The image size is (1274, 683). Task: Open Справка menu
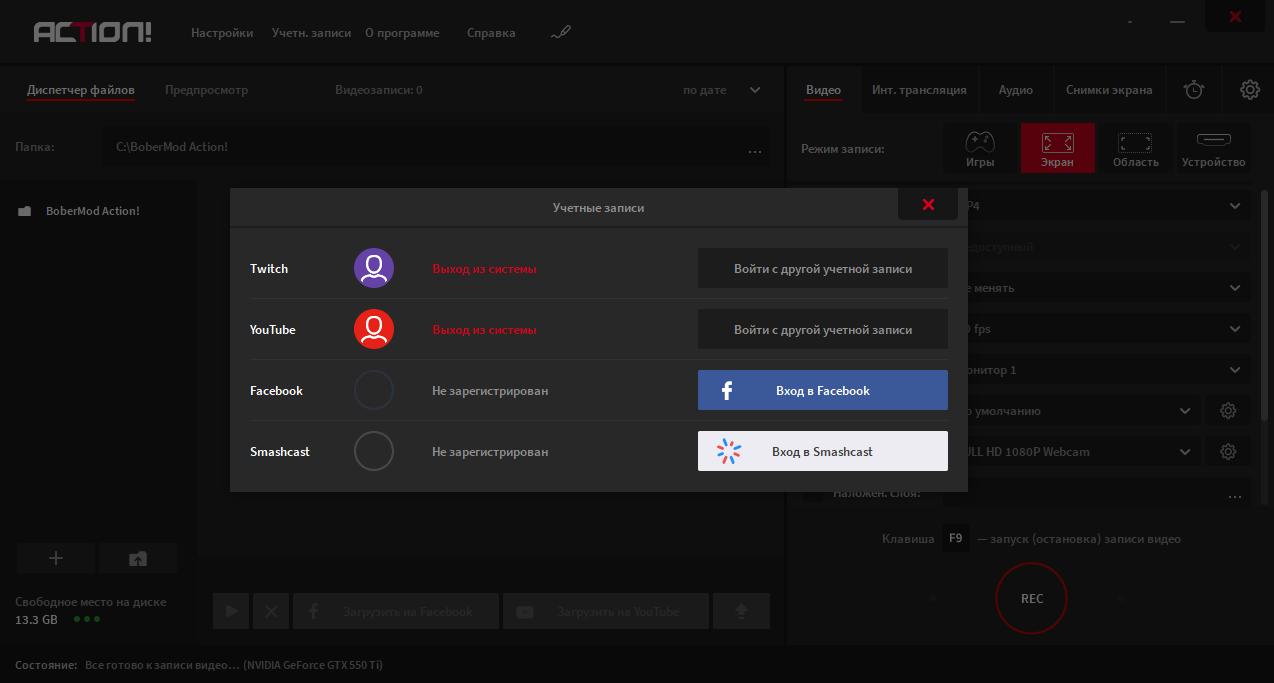491,33
